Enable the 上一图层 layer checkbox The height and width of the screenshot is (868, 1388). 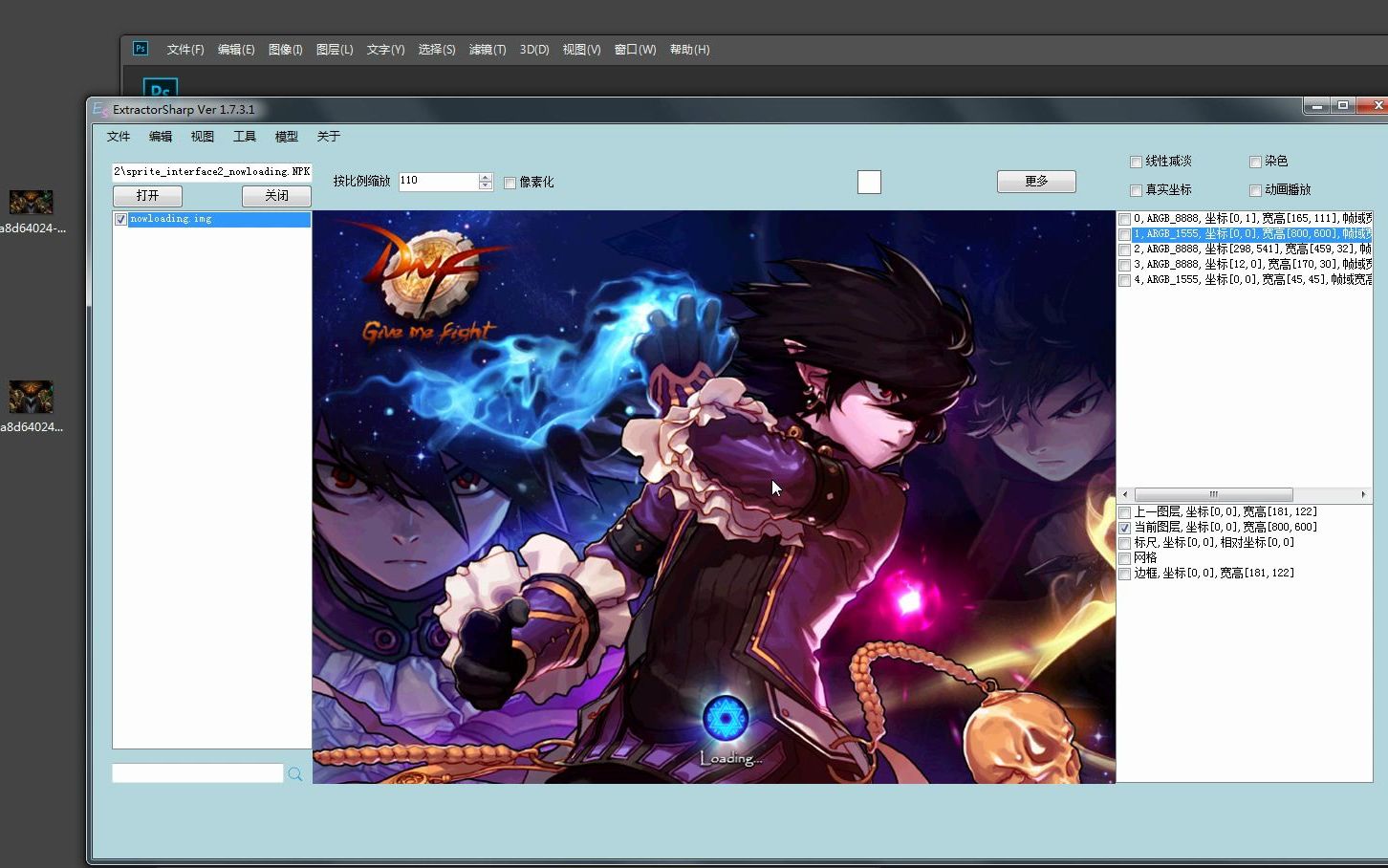(1125, 512)
